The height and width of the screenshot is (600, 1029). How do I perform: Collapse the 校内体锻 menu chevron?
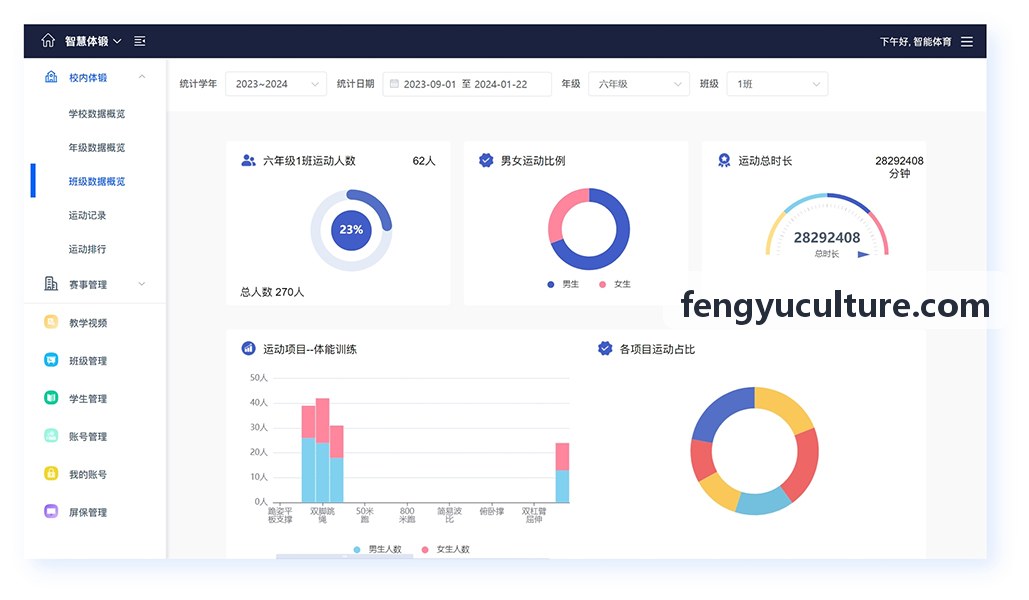point(142,77)
